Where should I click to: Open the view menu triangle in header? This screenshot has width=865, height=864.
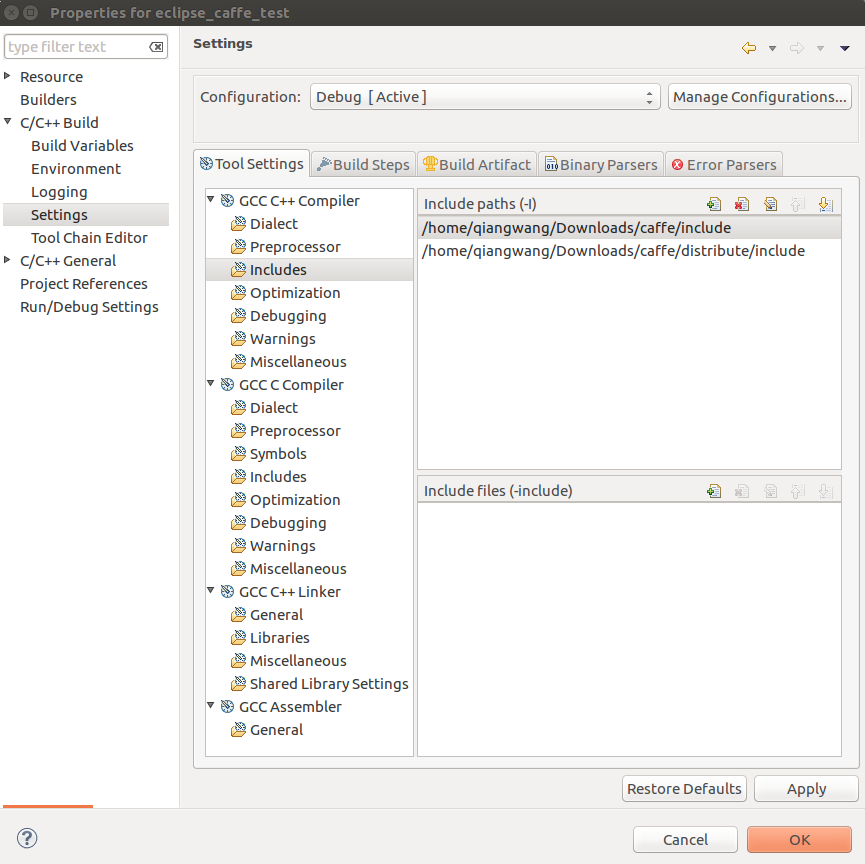(x=845, y=49)
